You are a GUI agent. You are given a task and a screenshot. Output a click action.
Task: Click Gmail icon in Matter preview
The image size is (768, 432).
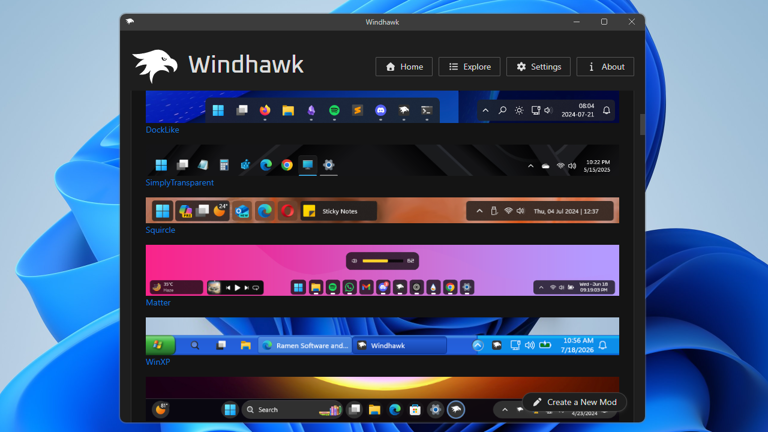pos(366,288)
